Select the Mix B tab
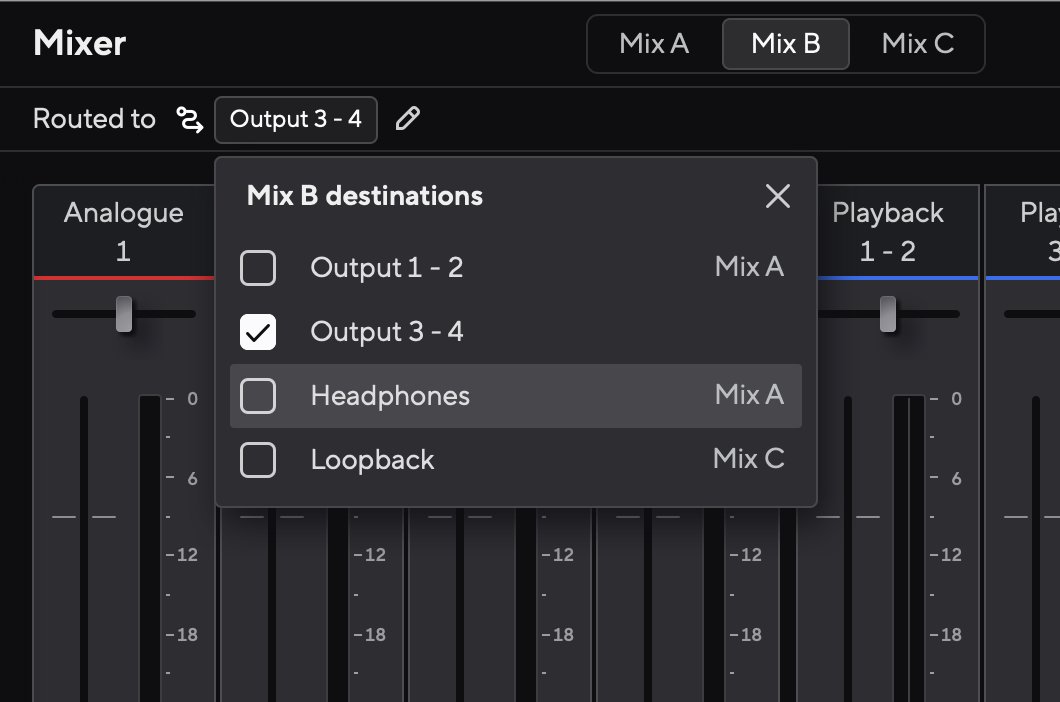 786,44
